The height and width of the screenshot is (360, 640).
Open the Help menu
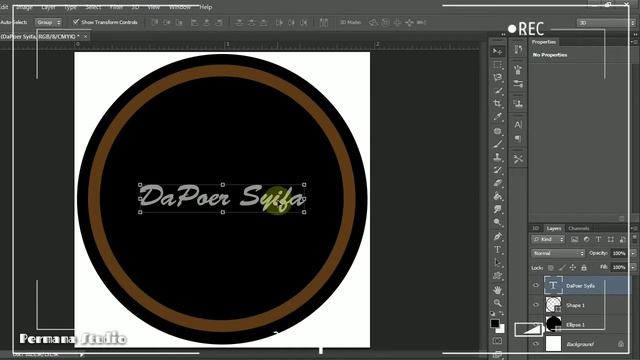[x=206, y=7]
